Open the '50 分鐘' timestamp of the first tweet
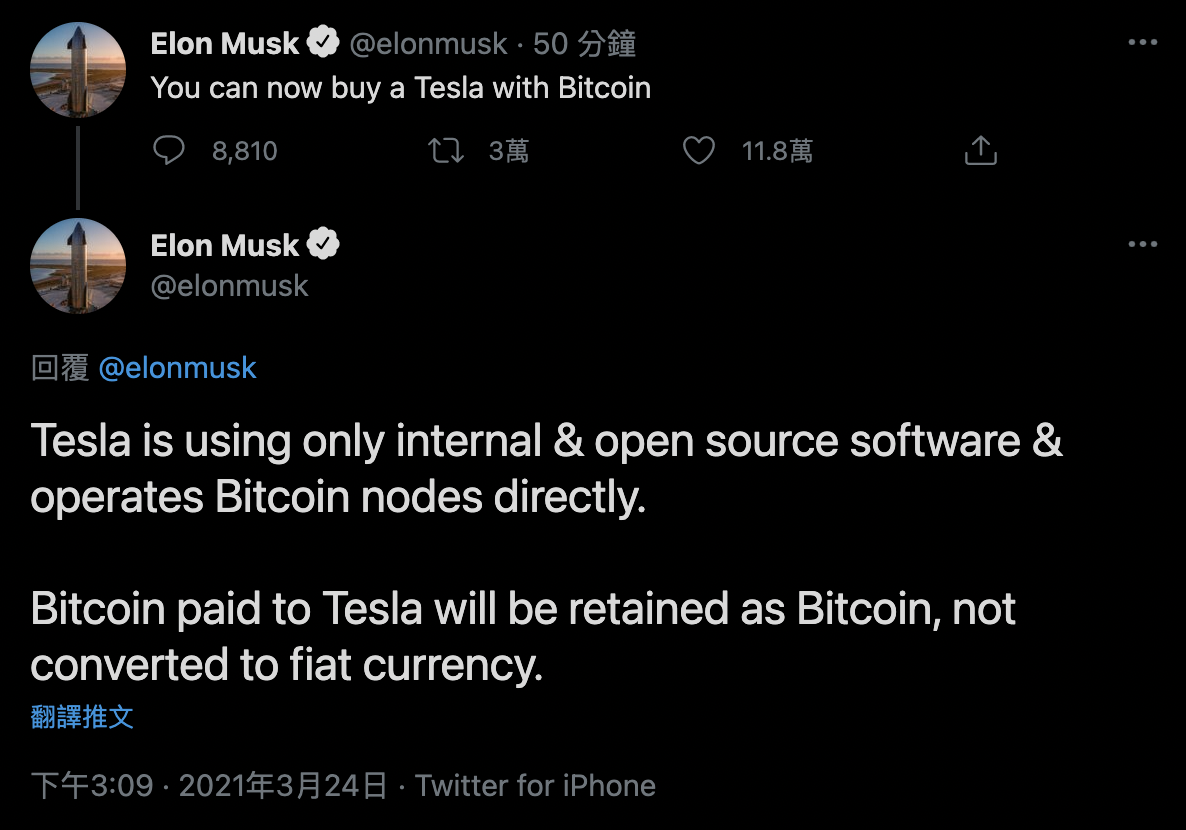 click(584, 43)
